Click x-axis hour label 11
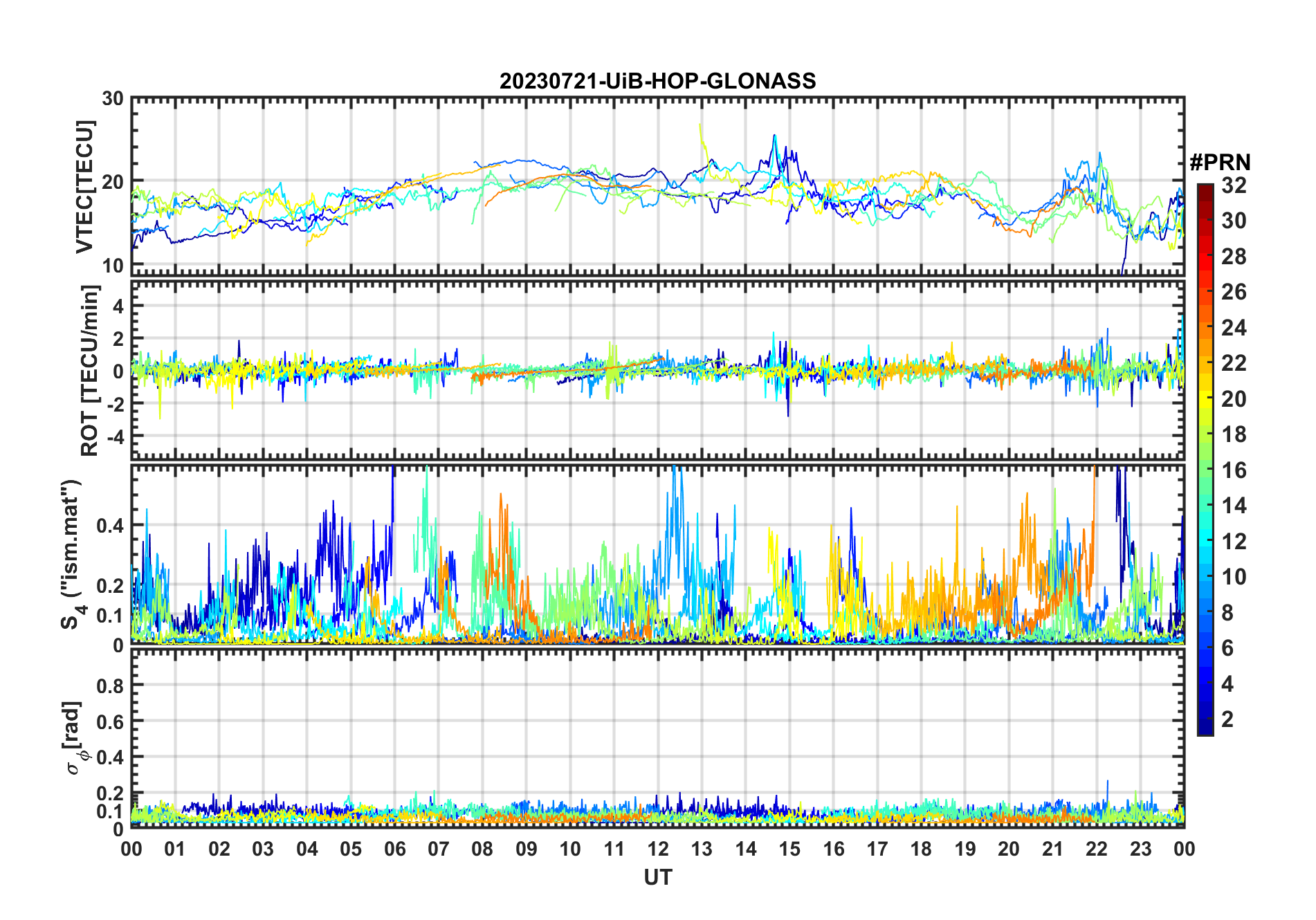Image resolution: width=1316 pixels, height=920 pixels. point(614,849)
